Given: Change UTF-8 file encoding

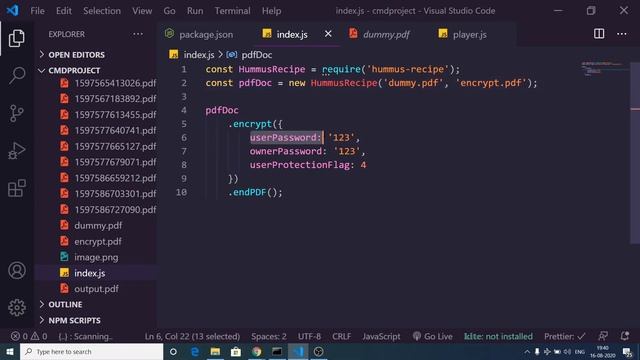Looking at the screenshot, I should coord(309,336).
